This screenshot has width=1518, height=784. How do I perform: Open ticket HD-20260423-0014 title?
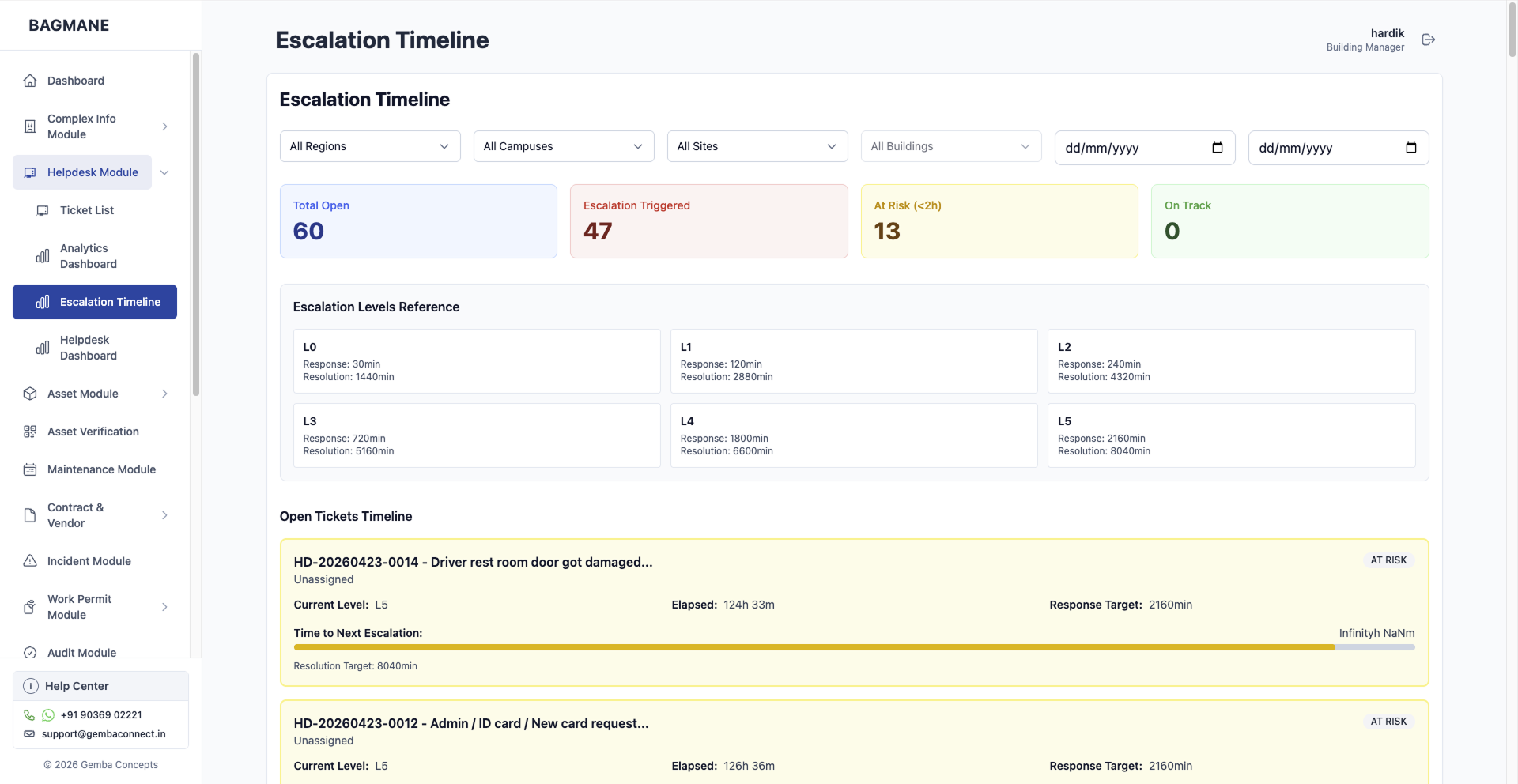coord(473,562)
